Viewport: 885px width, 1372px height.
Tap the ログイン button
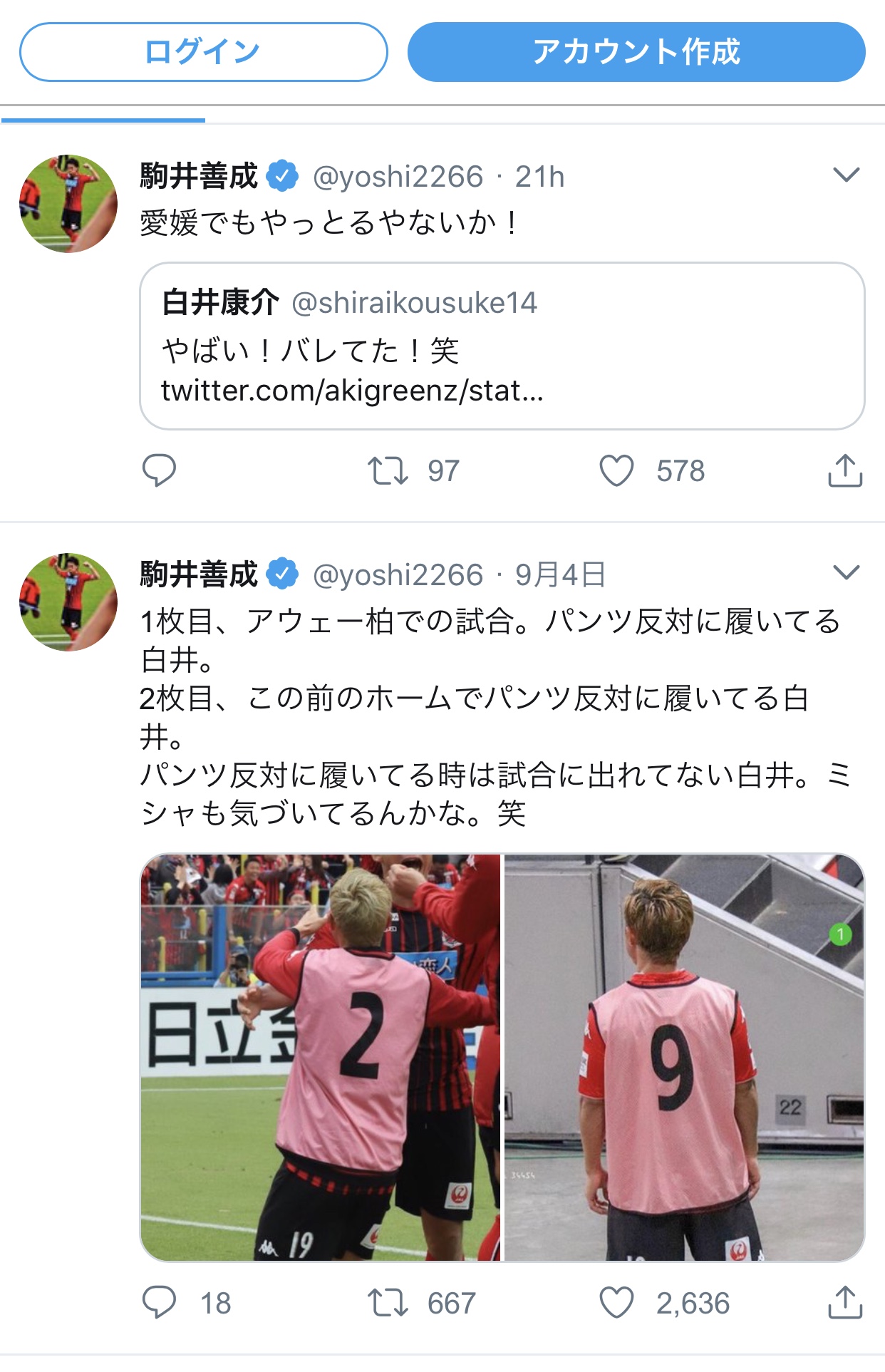pos(204,52)
